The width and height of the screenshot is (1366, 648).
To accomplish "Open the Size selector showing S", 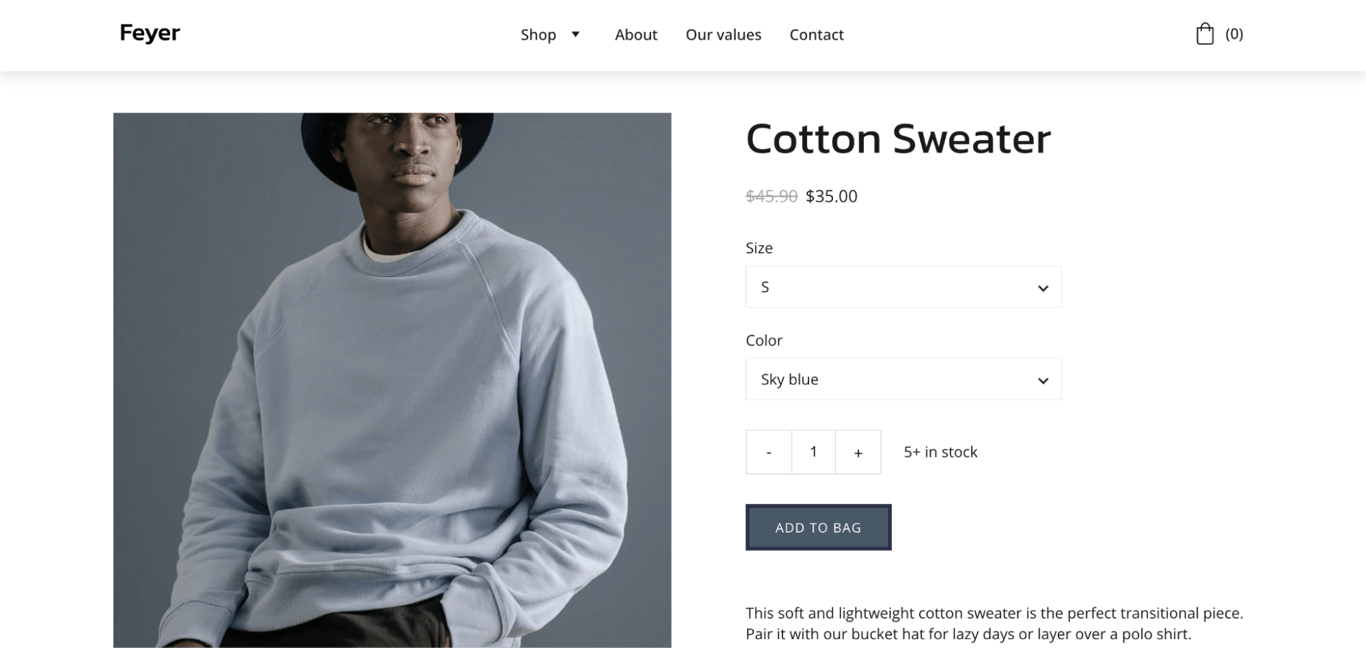I will click(x=902, y=287).
